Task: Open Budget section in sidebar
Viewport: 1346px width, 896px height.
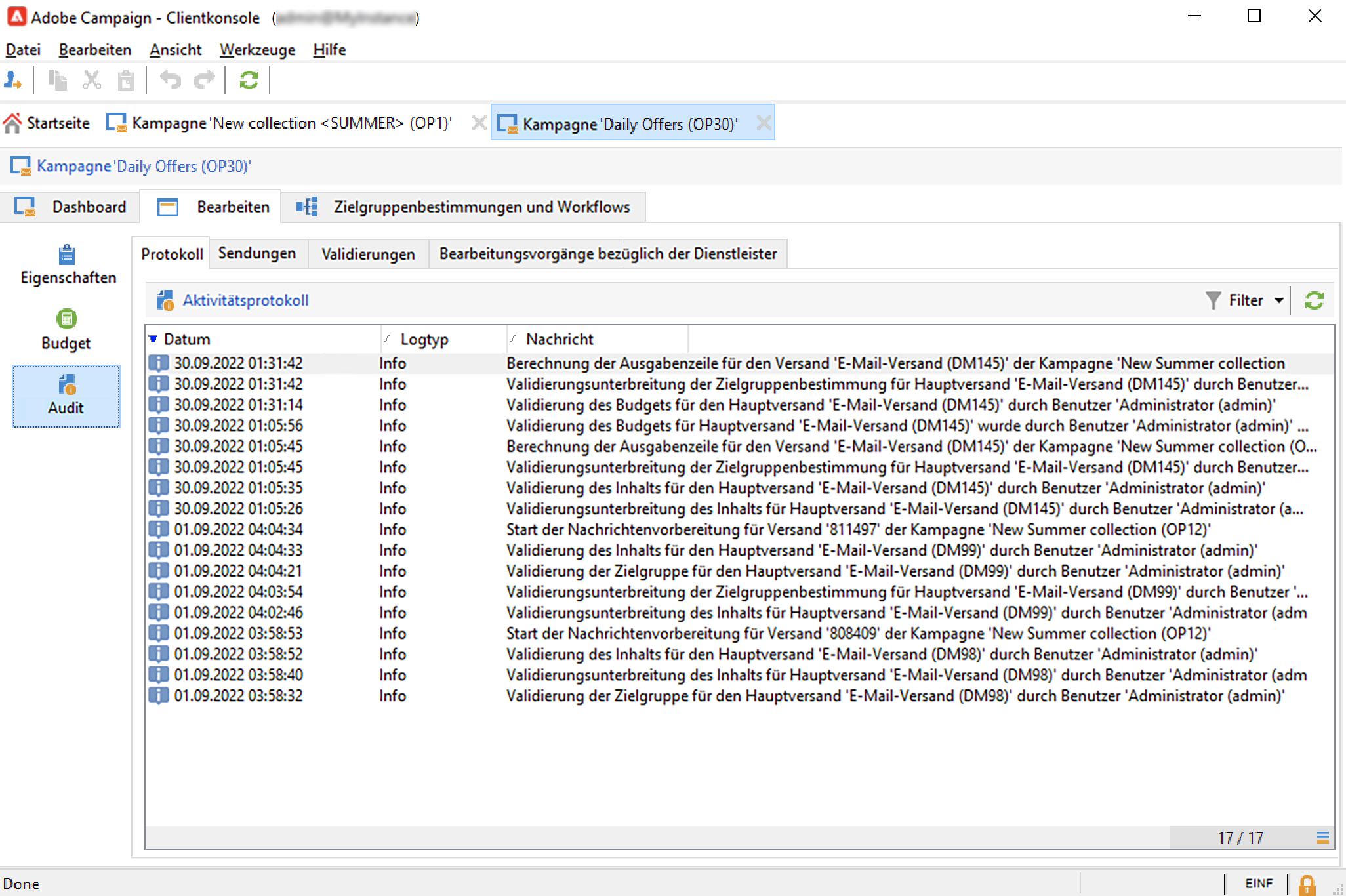Action: (66, 330)
